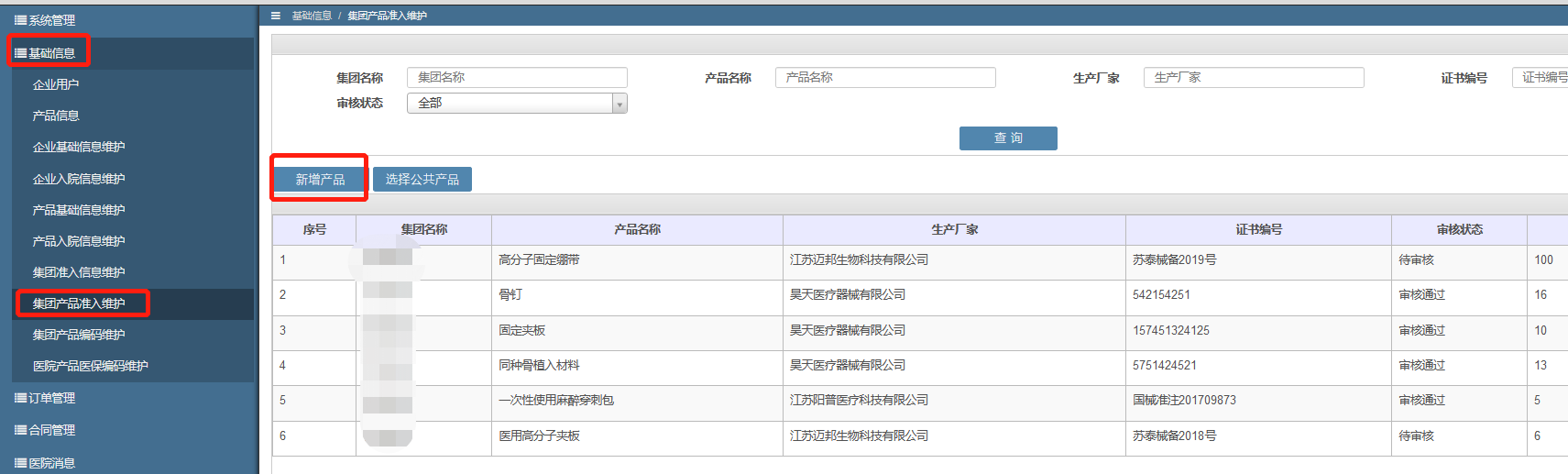Click 集团产品准入维护 in the breadcrumb

point(387,16)
